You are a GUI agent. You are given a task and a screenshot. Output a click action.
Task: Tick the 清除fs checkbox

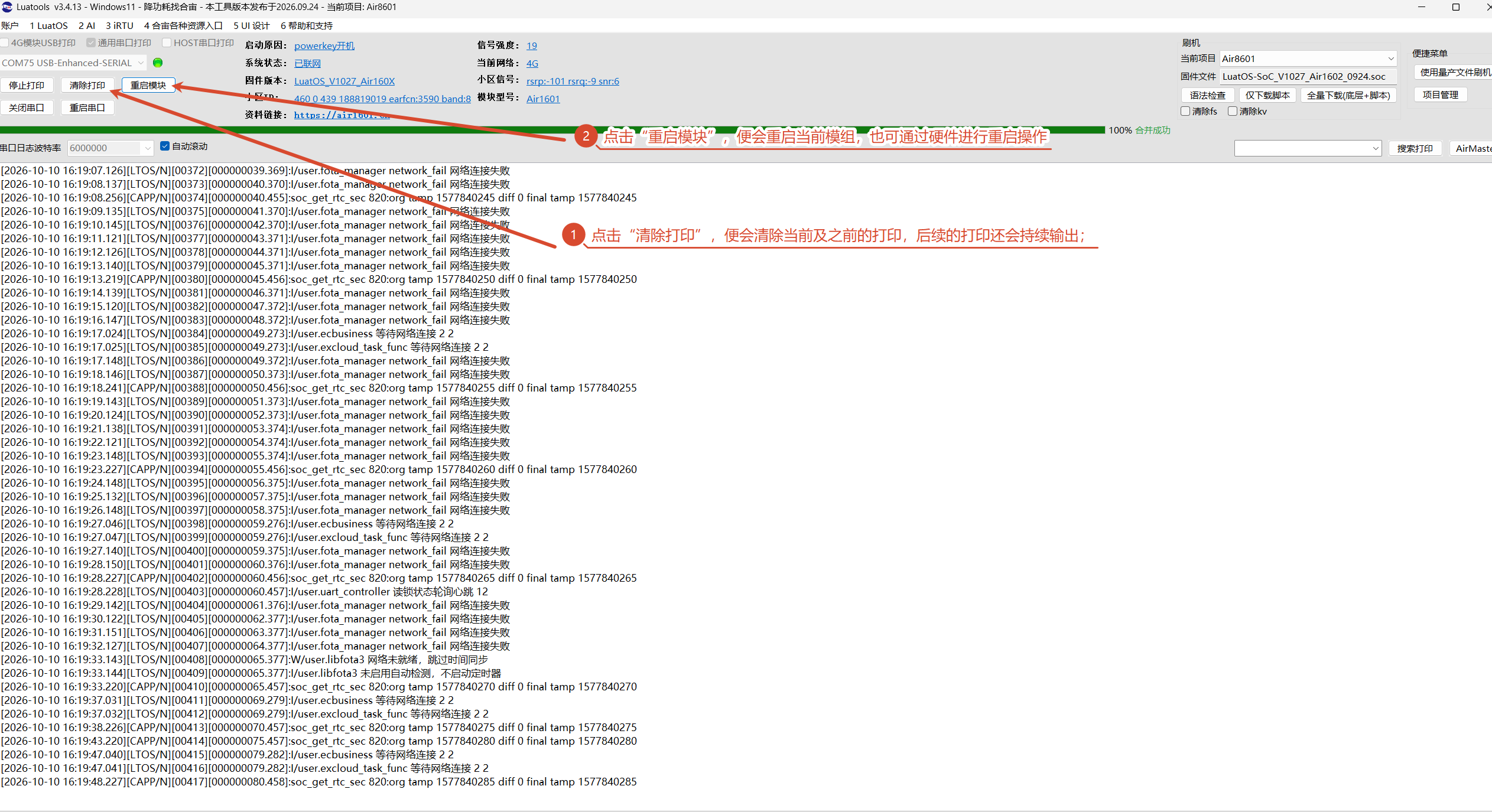(x=1185, y=111)
